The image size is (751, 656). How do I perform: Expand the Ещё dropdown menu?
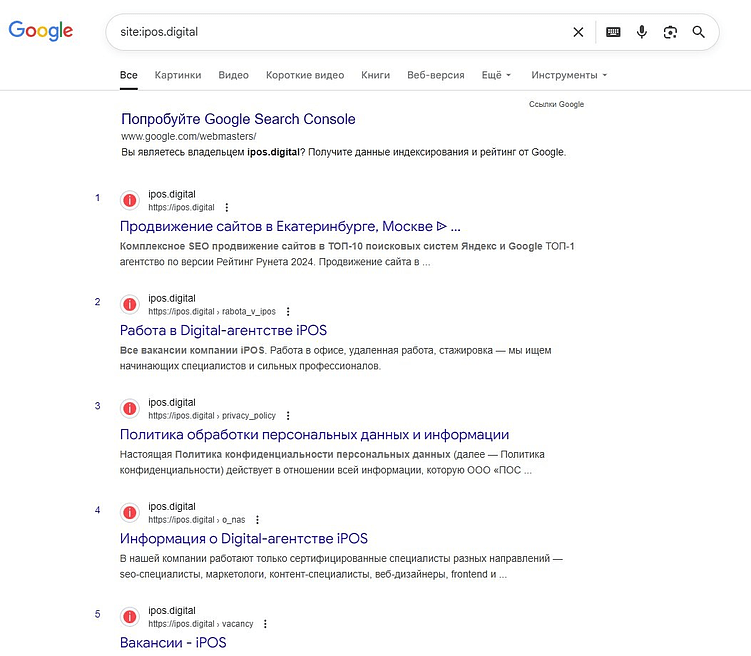click(496, 75)
